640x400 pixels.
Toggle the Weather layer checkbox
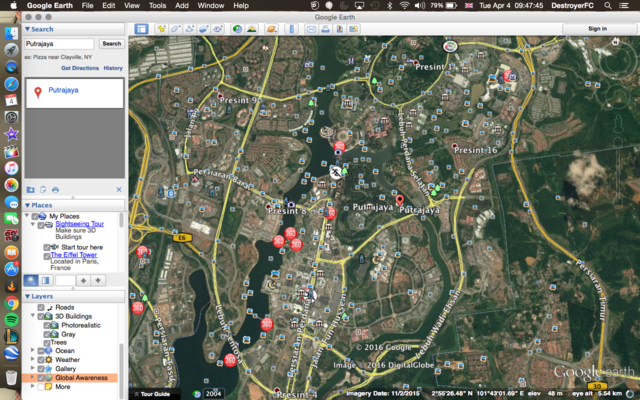click(x=41, y=360)
